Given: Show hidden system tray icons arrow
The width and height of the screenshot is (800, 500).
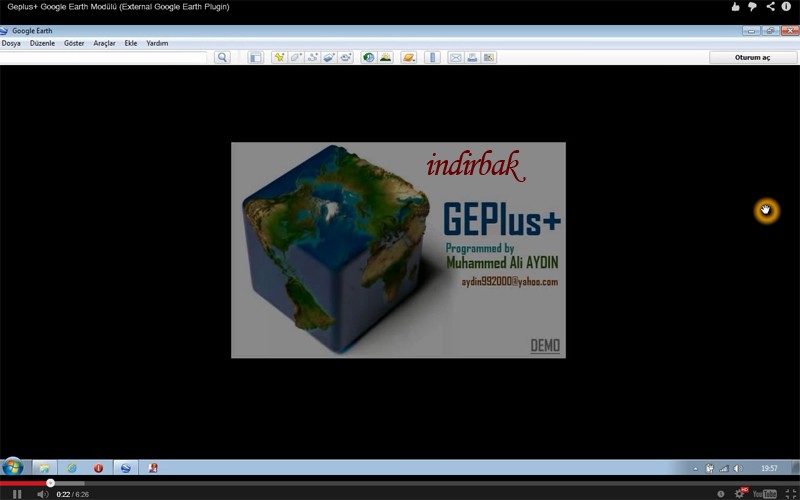Looking at the screenshot, I should click(695, 468).
